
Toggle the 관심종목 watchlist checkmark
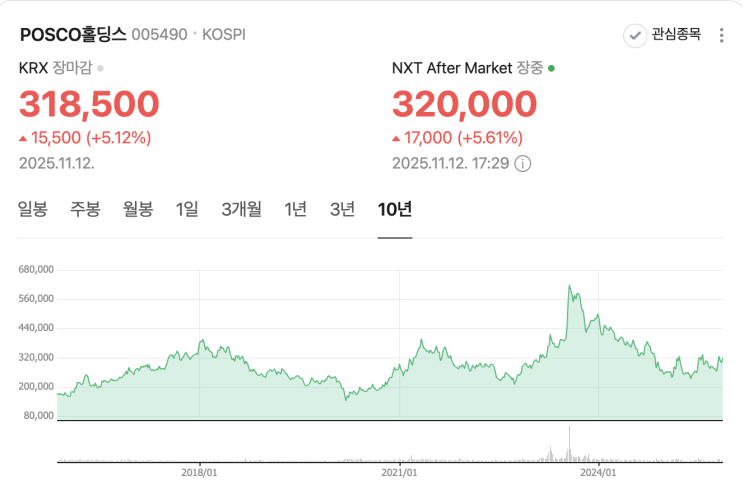(x=635, y=36)
